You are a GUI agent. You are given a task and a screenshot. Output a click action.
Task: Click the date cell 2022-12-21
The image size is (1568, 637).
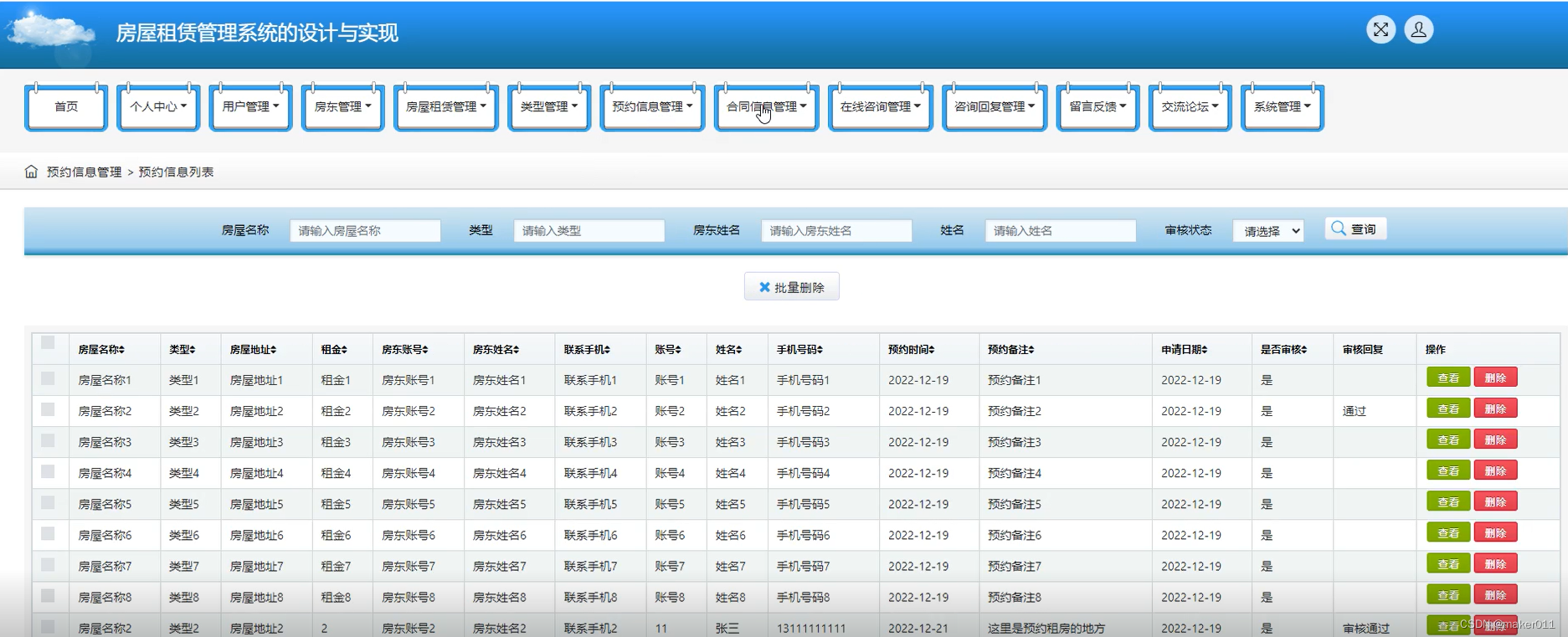(x=918, y=628)
